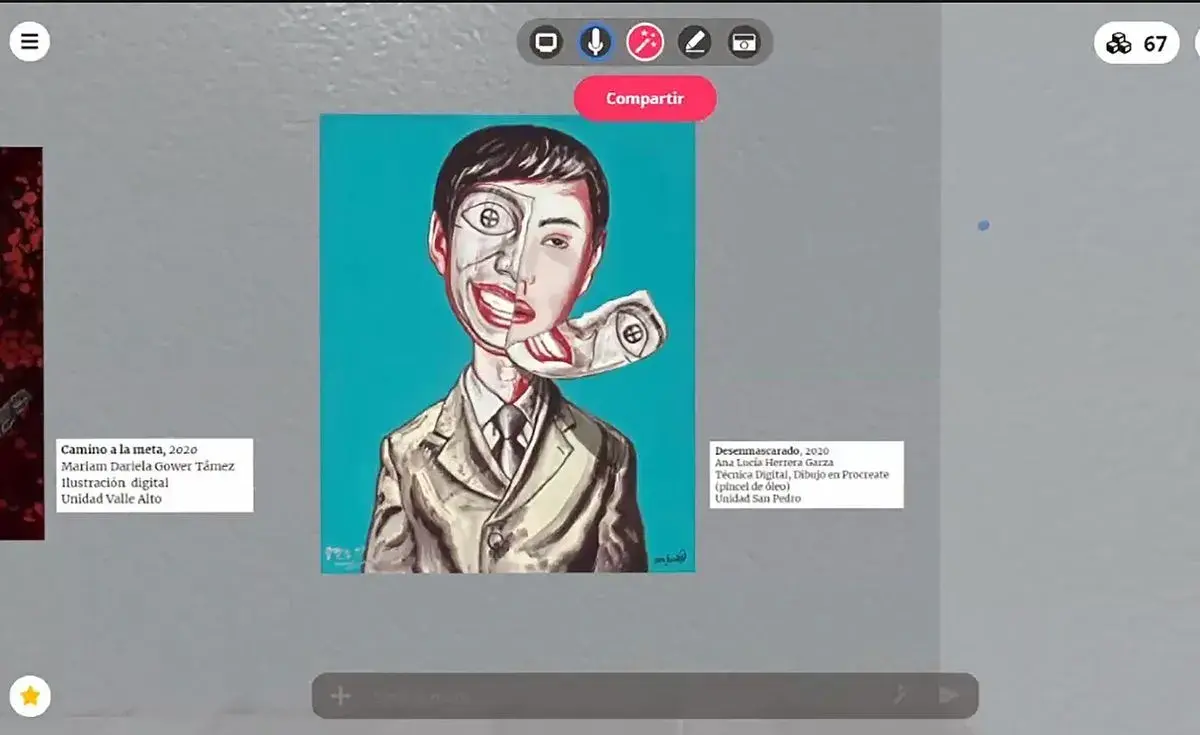The image size is (1200, 735).
Task: Click the emote icon in chat bar
Action: [900, 696]
